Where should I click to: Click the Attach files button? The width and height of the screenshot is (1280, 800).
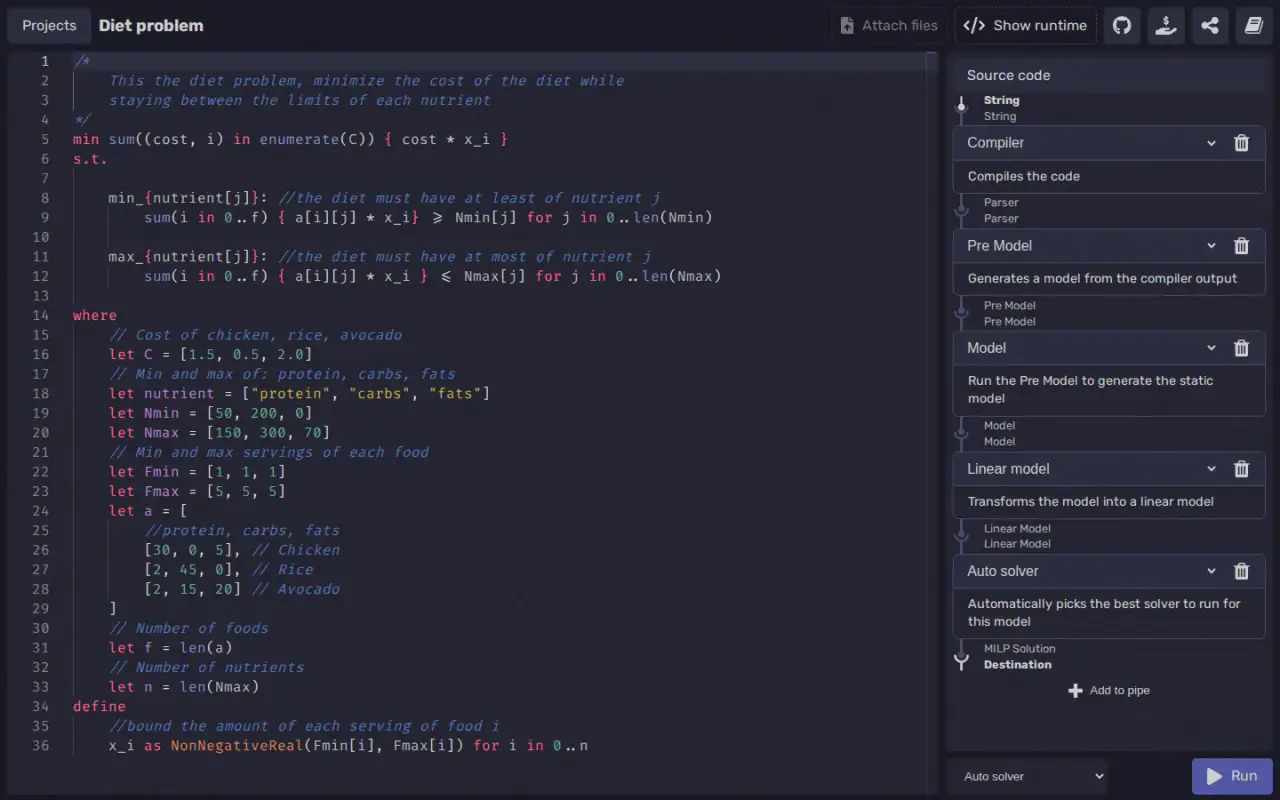889,25
